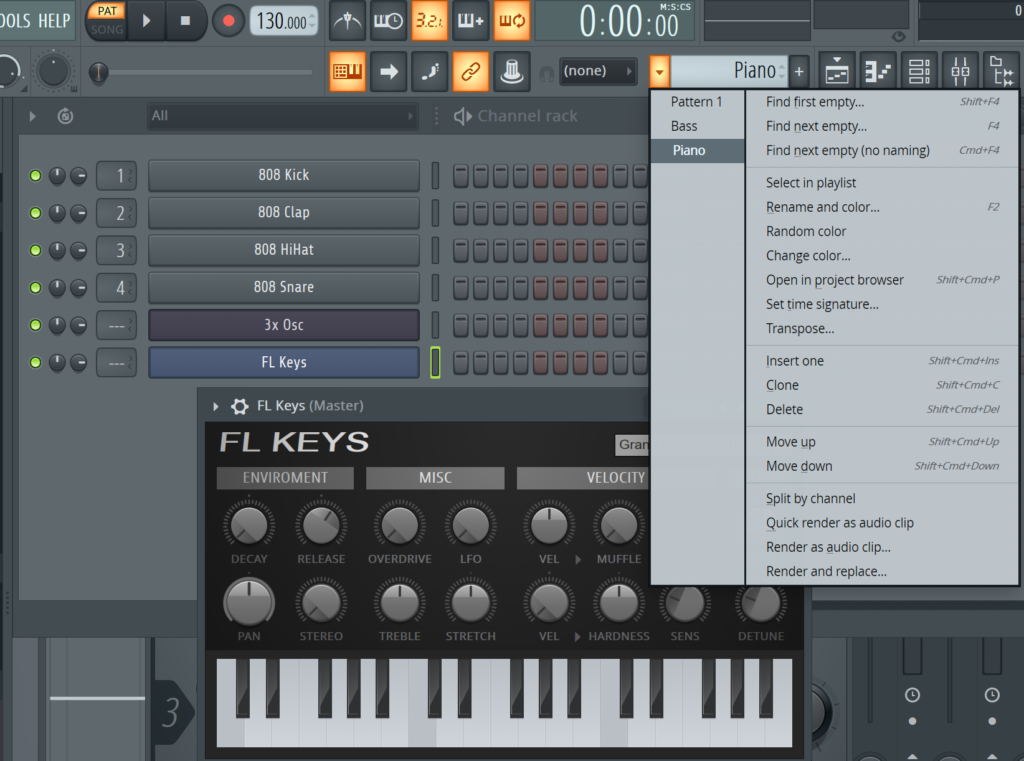Toggle the countdown before recording icon

(x=430, y=21)
